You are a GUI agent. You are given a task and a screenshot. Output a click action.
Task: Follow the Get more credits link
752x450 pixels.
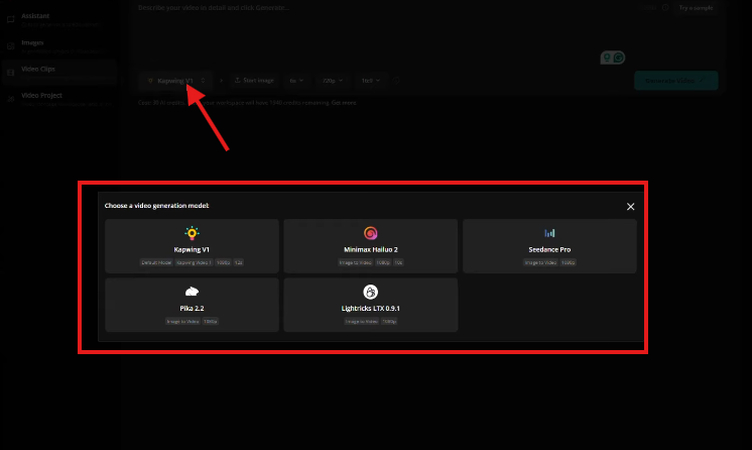coord(343,103)
